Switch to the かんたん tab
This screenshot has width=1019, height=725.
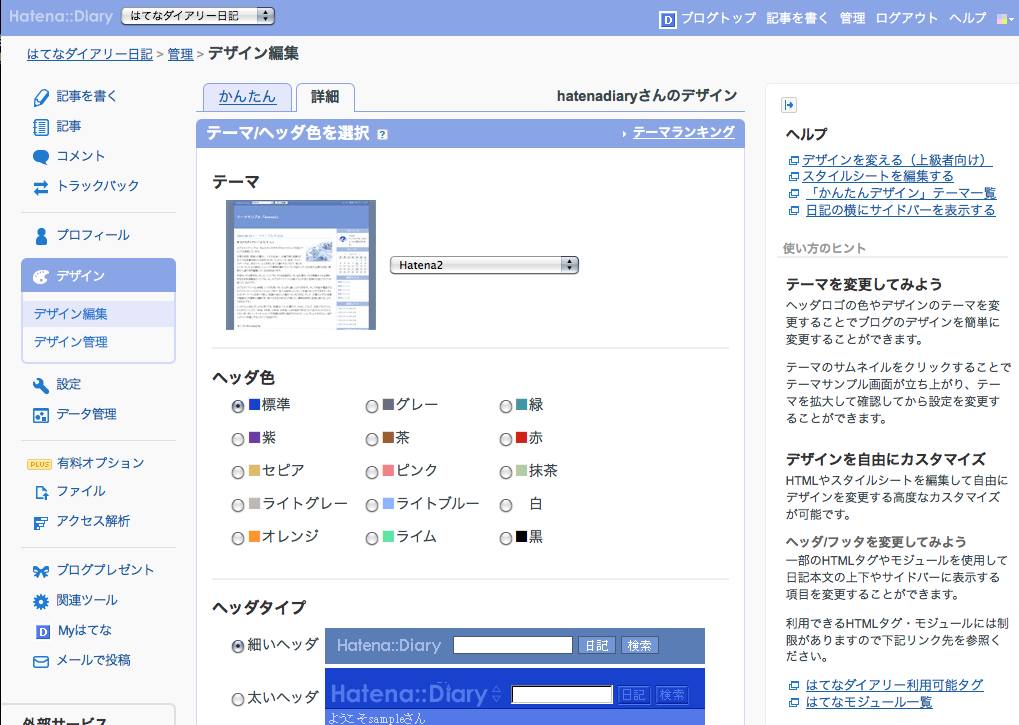point(247,97)
